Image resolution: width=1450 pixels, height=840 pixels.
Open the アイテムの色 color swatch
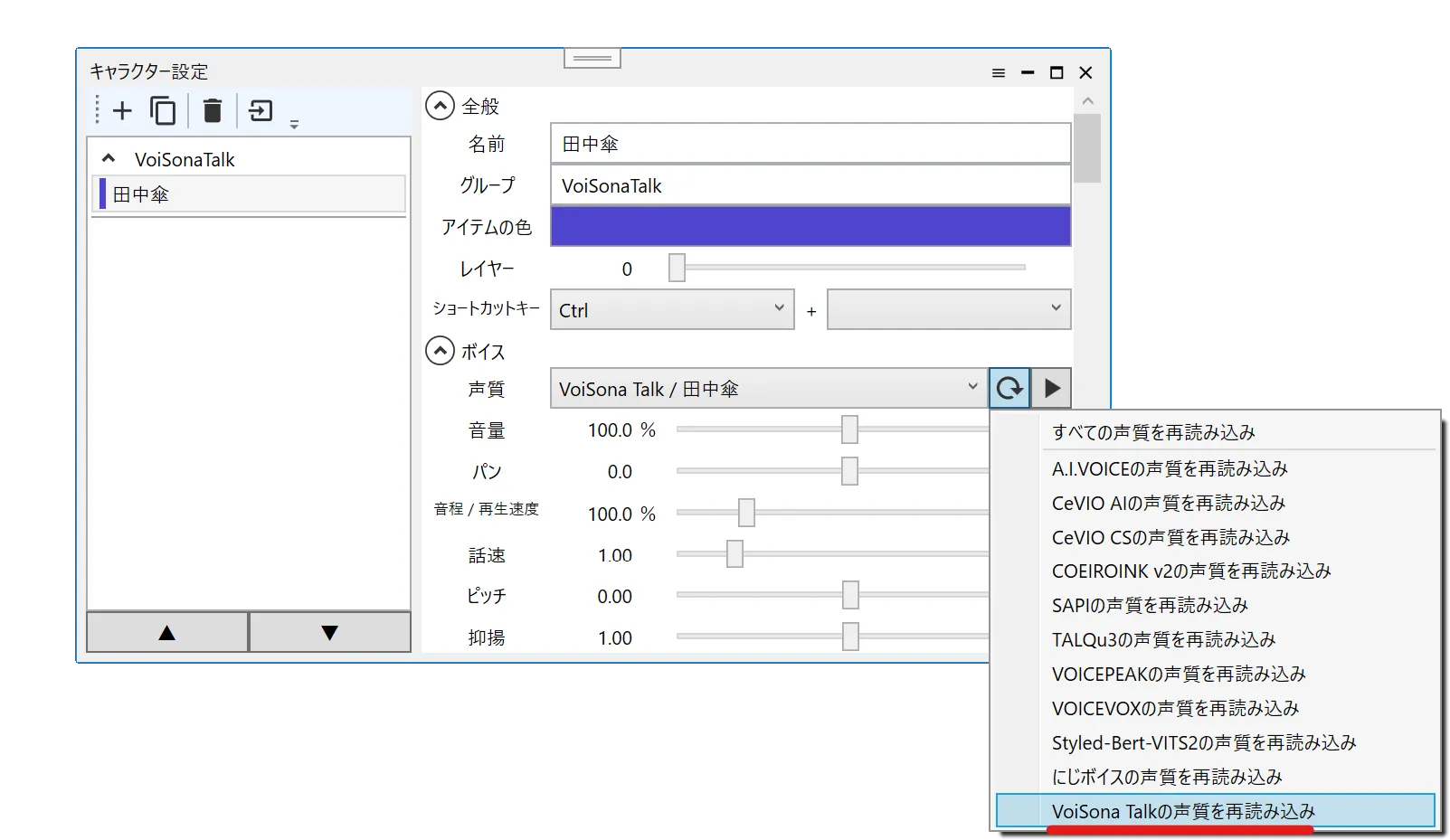[x=810, y=226]
